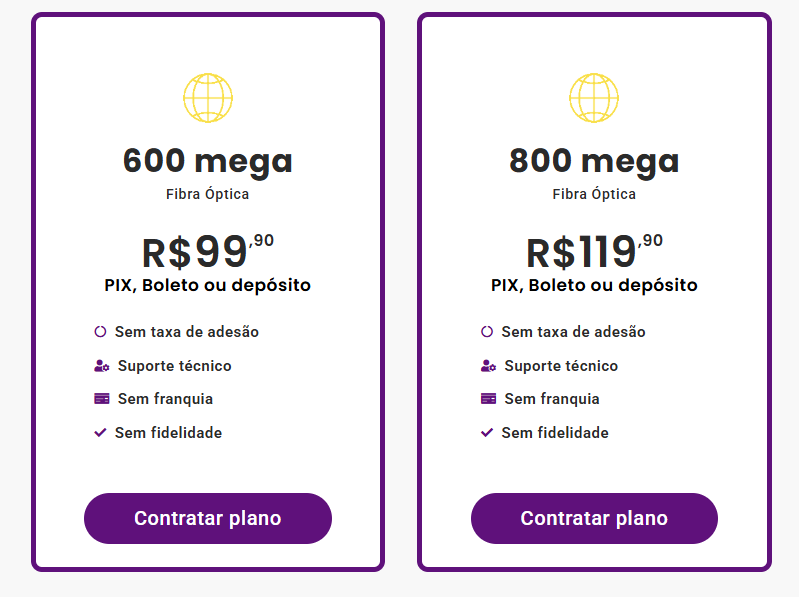799x597 pixels.
Task: Click the globe icon above 600 mega
Action: tap(208, 98)
